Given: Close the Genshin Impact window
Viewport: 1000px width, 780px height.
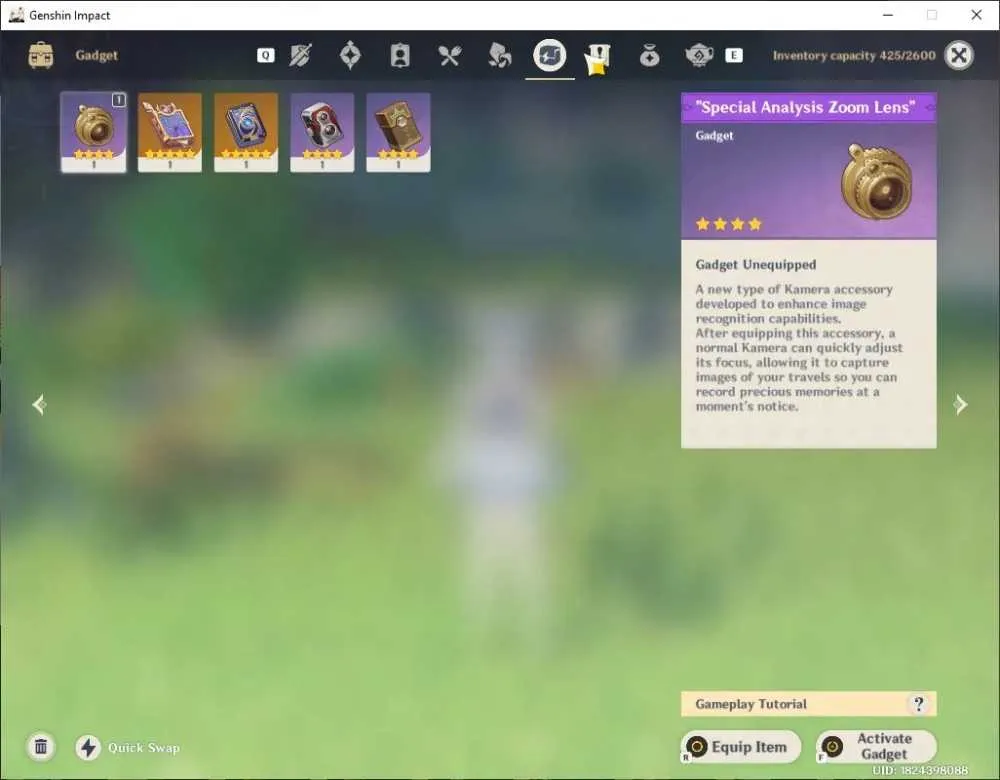Looking at the screenshot, I should [x=976, y=15].
